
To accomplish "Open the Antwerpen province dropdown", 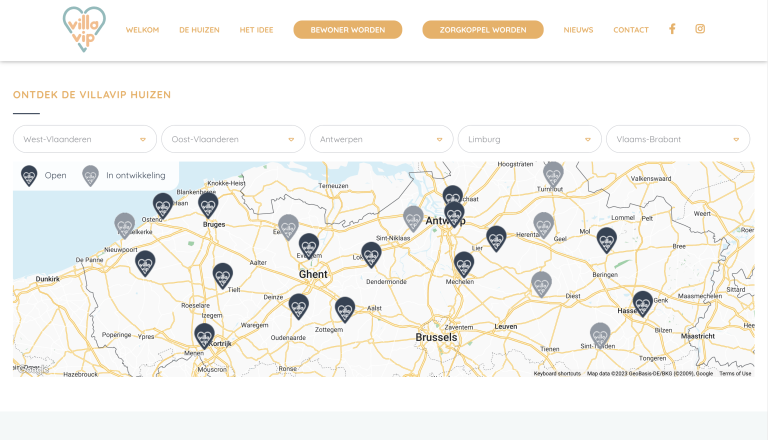I will [382, 139].
